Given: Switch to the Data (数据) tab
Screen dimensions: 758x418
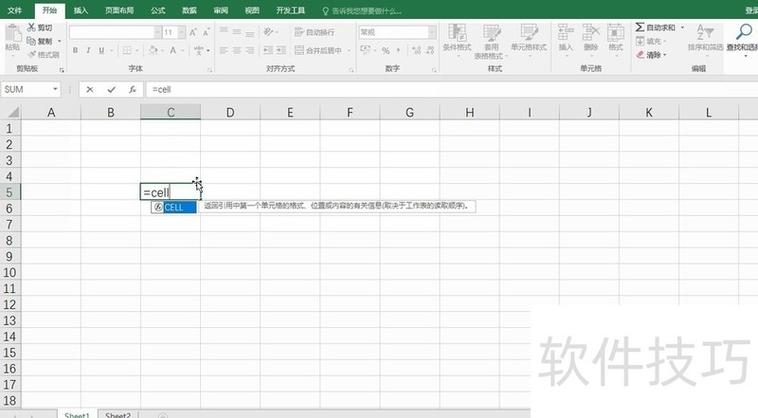Looking at the screenshot, I should [190, 10].
